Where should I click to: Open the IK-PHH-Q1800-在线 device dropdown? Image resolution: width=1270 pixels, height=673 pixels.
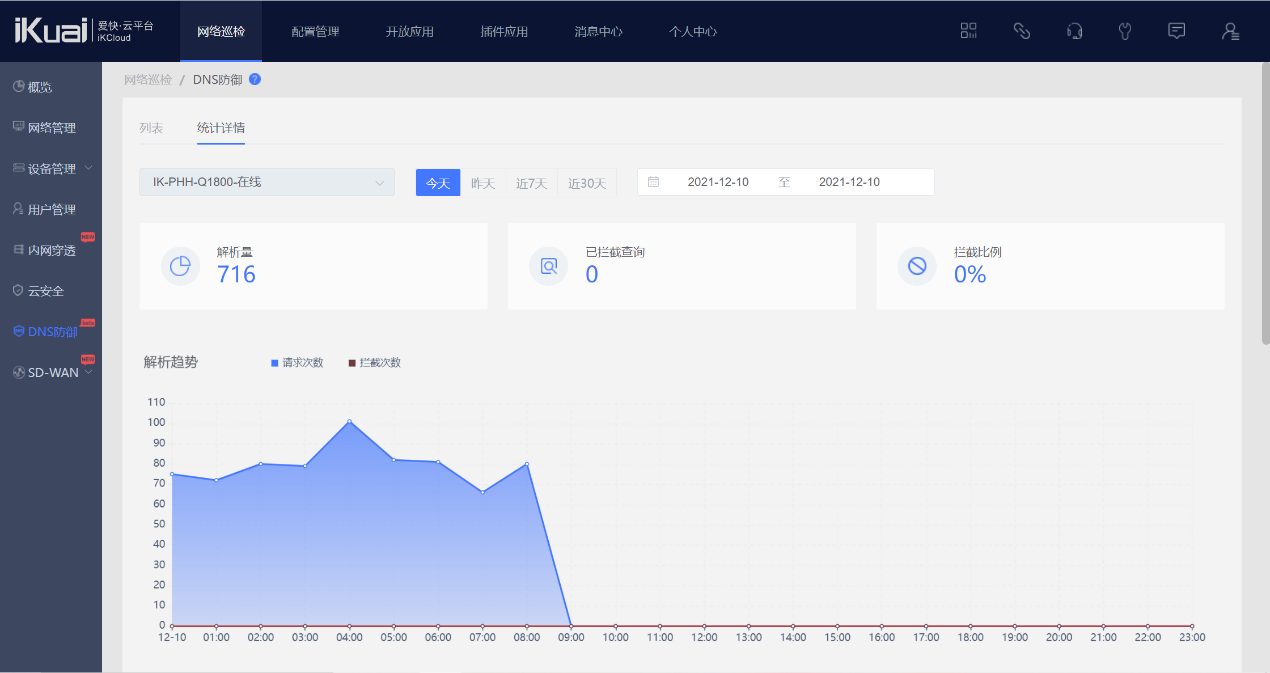click(x=267, y=182)
